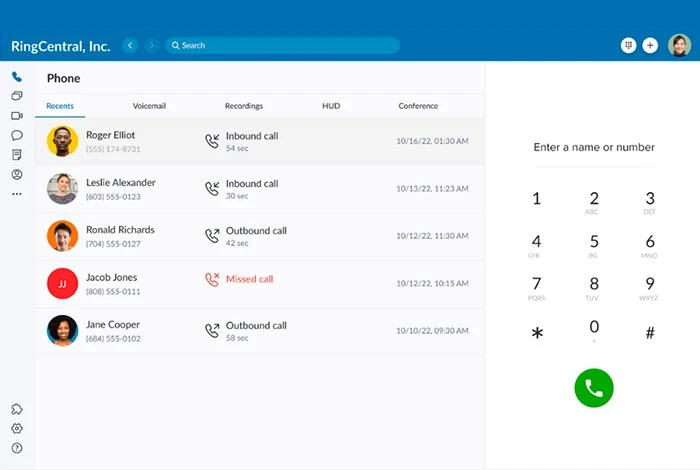
Task: Open the Notes icon in sidebar
Action: click(17, 155)
